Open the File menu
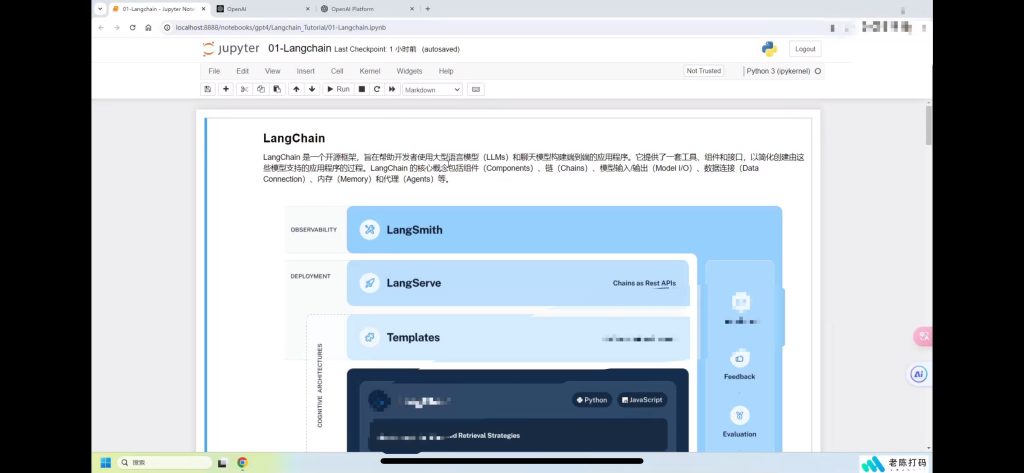1024x473 pixels. [x=214, y=71]
